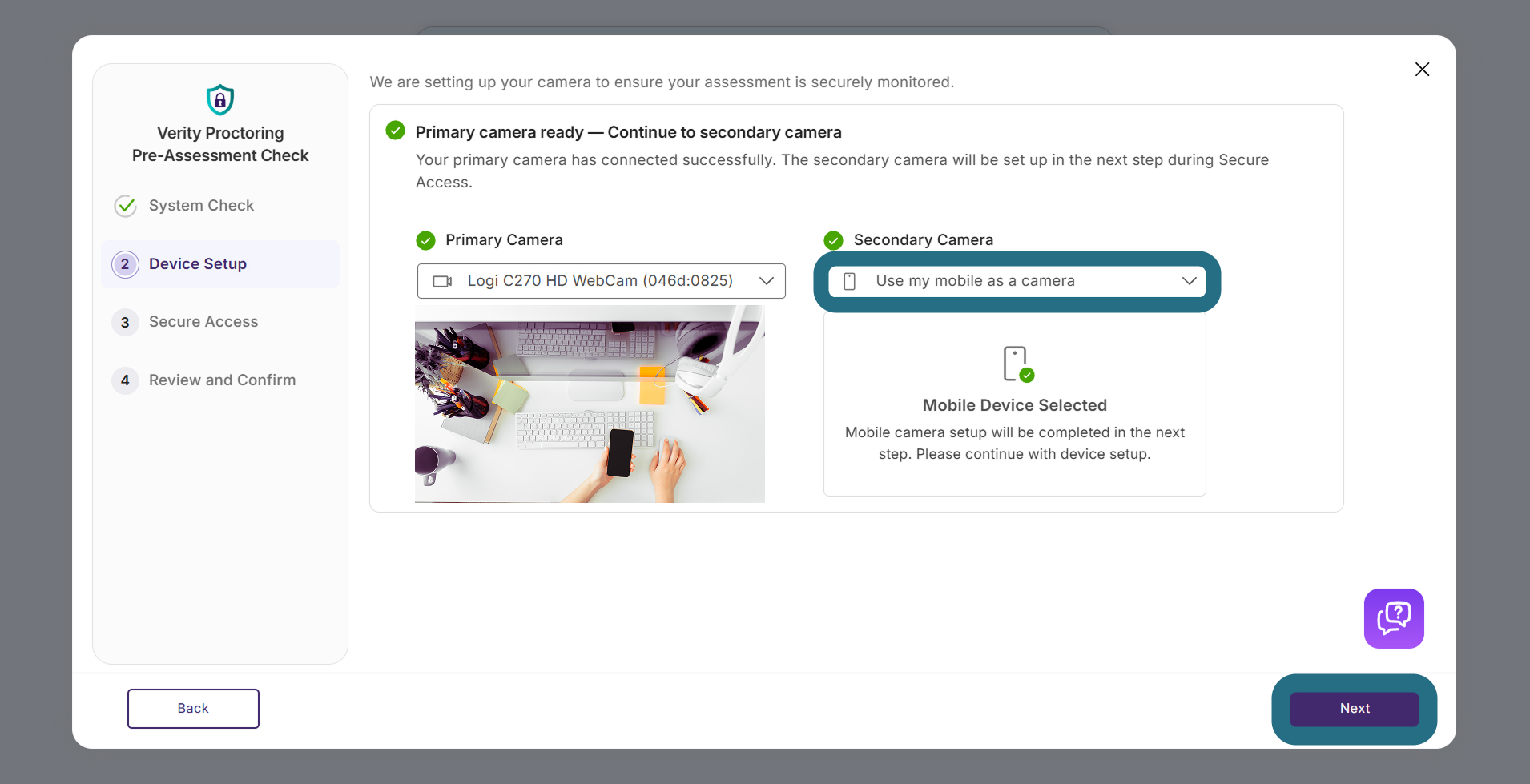
Task: Expand the Logi C270 HD WebCam dropdown arrow
Action: click(x=766, y=281)
